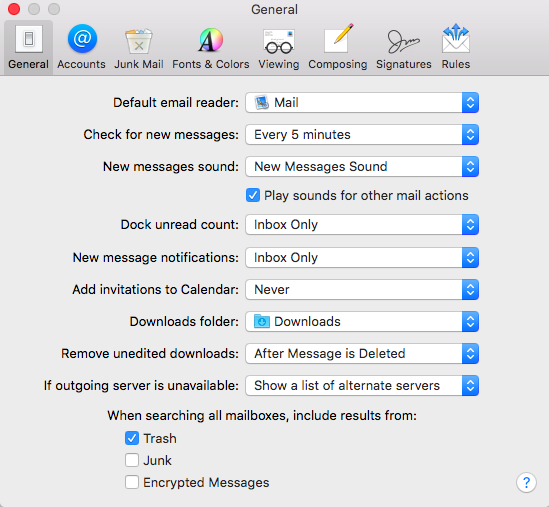Change the Add invitations to Calendar setting
Screen dimensions: 549x507
pos(362,290)
